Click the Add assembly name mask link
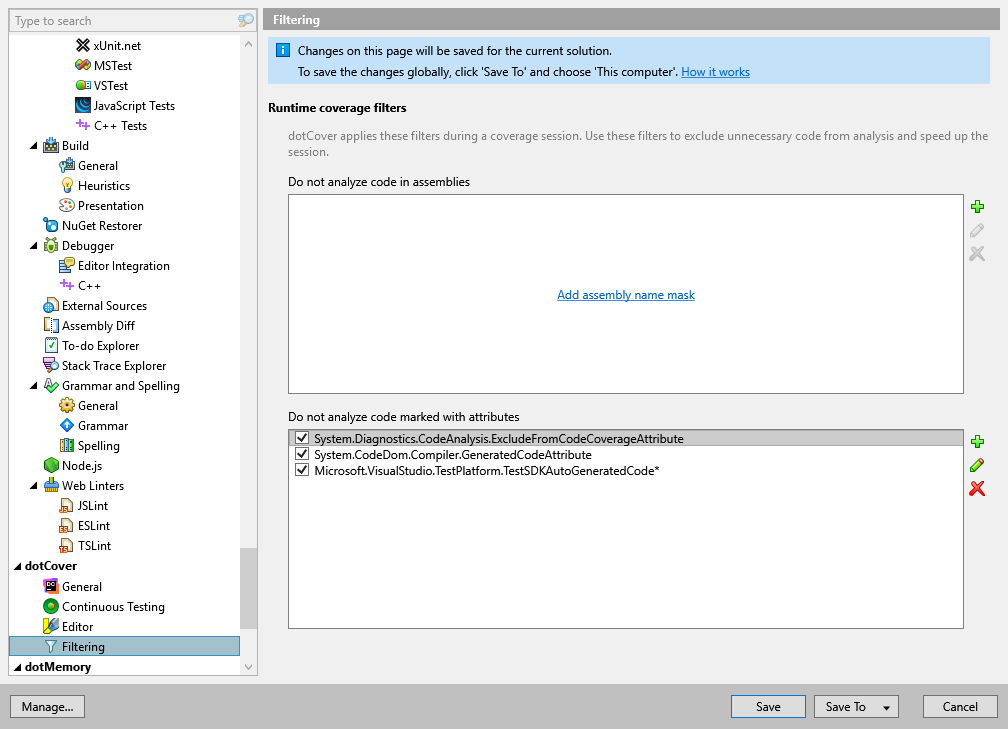1008x729 pixels. click(x=626, y=294)
